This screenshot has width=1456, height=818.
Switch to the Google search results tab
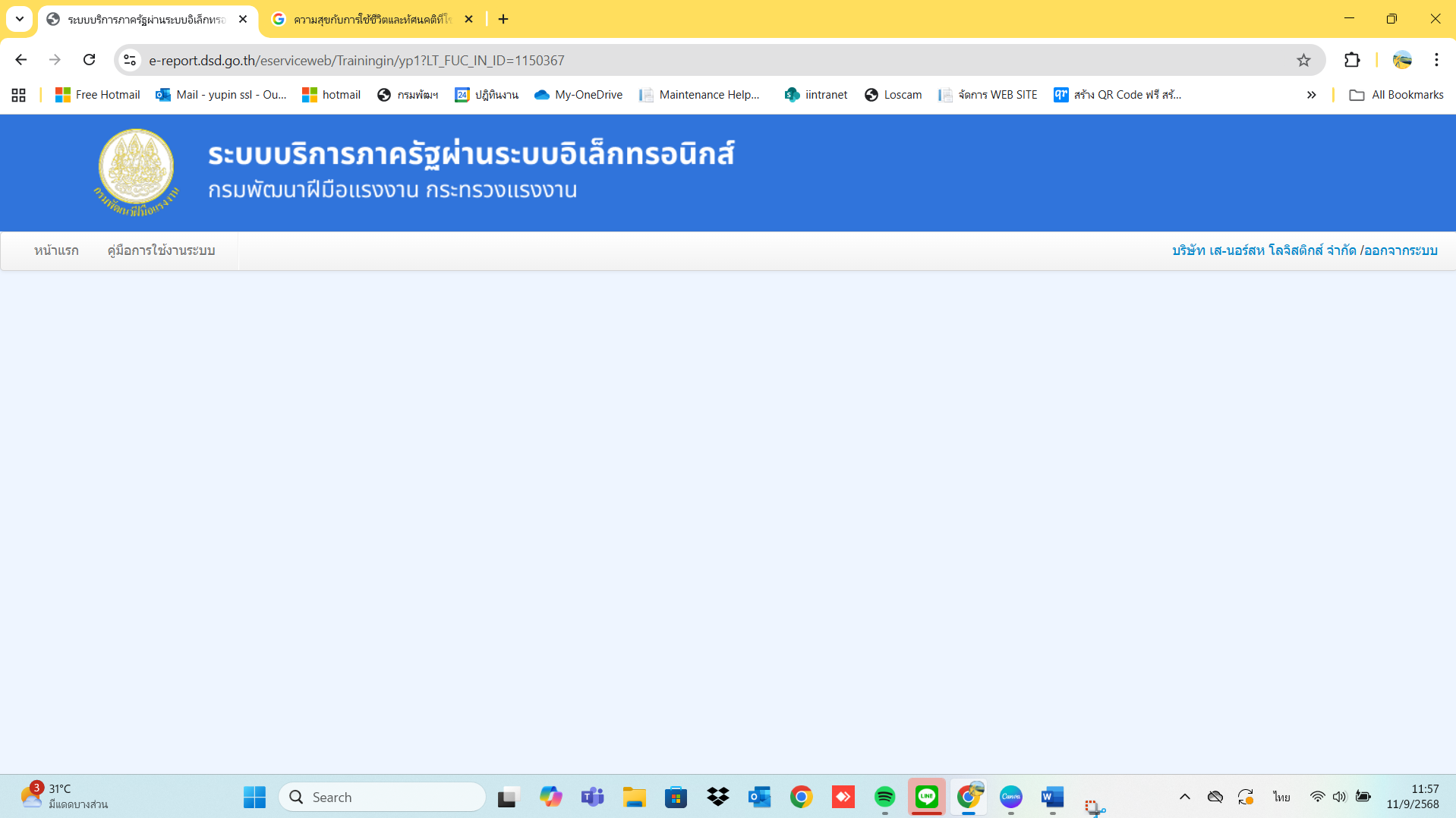pos(373,20)
